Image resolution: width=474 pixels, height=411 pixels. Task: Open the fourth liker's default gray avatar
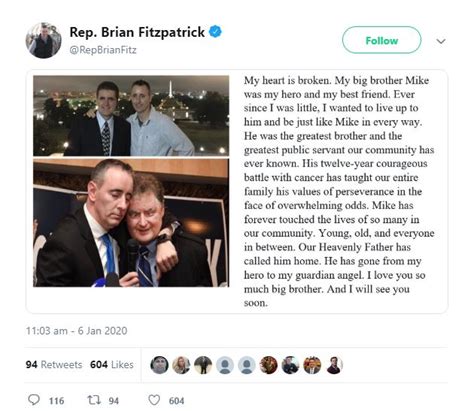pos(225,365)
